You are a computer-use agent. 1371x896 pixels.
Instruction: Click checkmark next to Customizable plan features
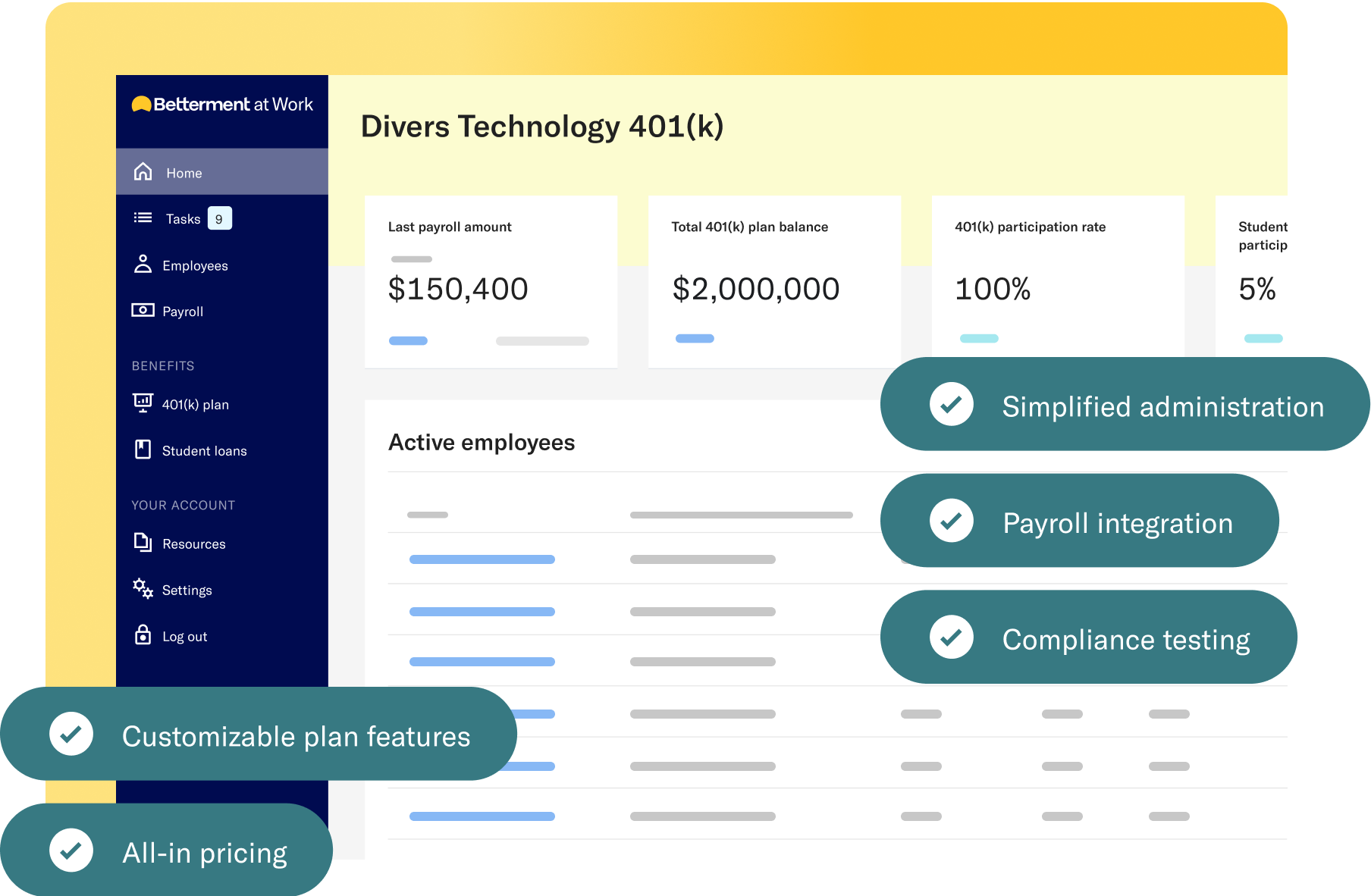(71, 734)
